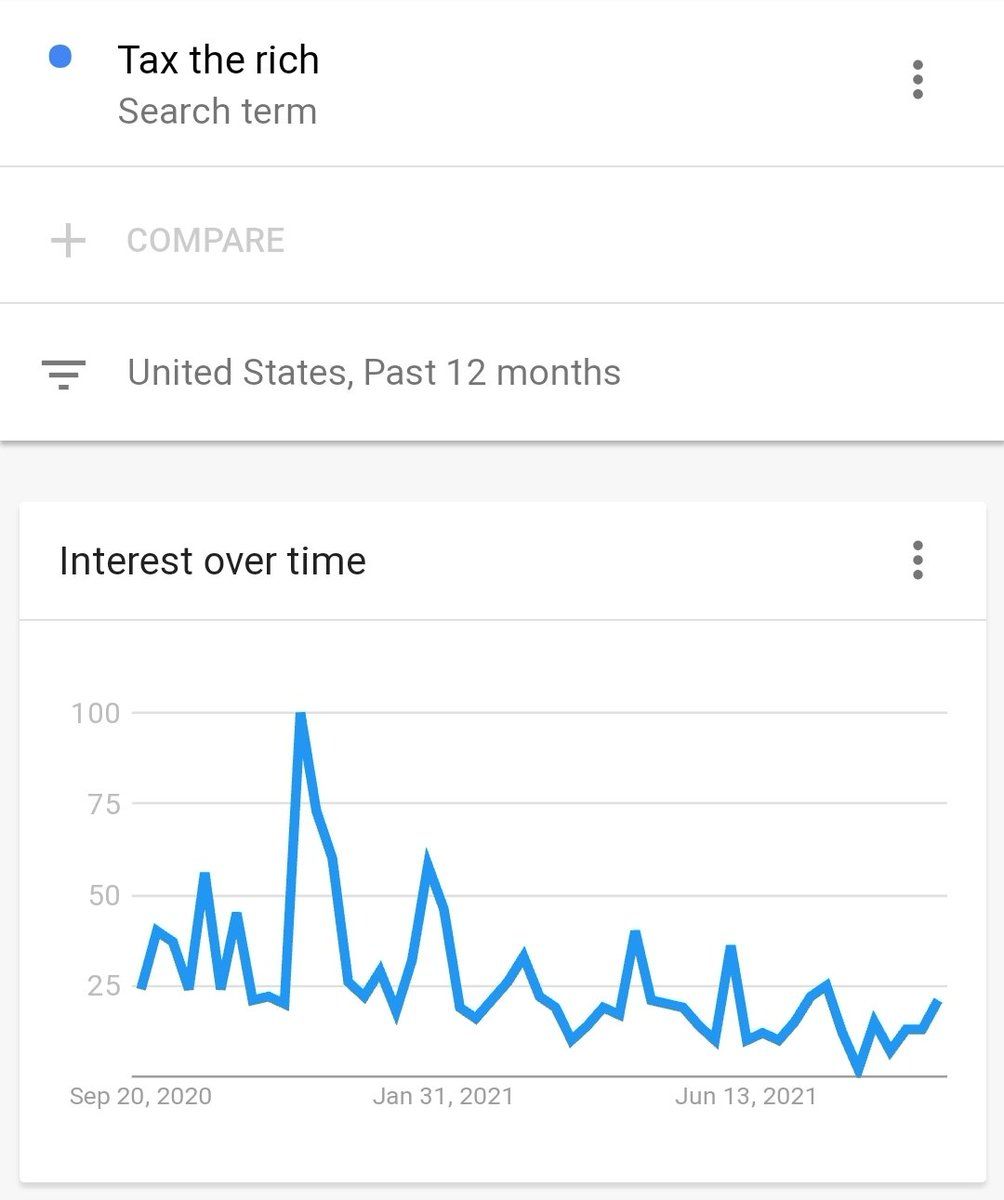
Task: Click the "Jan 31, 2021" axis date
Action: pyautogui.click(x=443, y=1096)
